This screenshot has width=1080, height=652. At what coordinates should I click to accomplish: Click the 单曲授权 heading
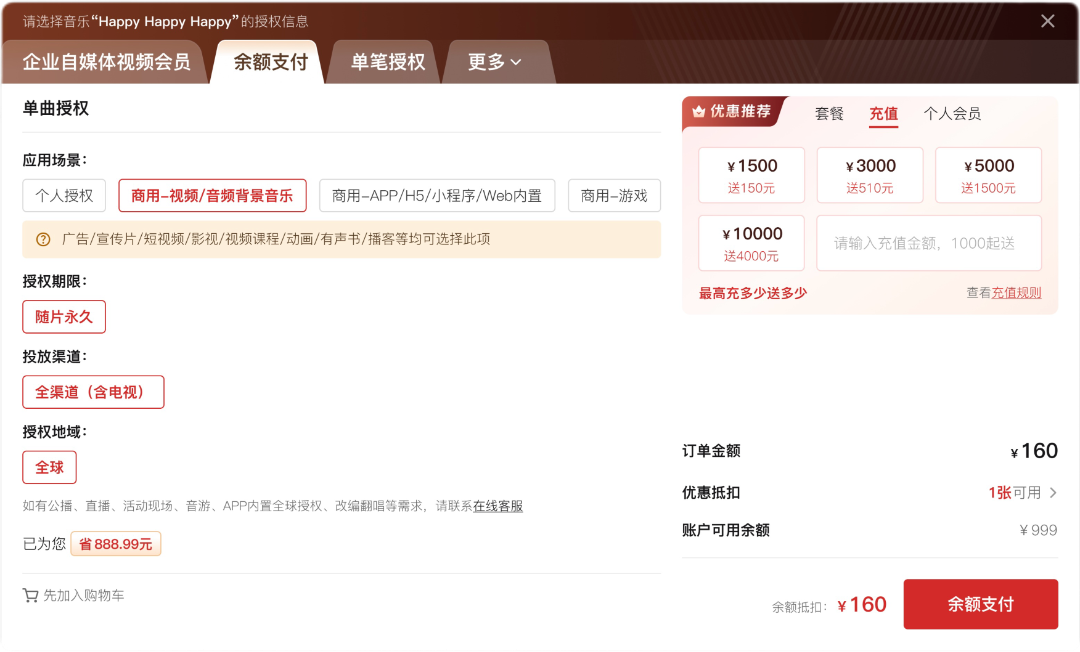[56, 108]
